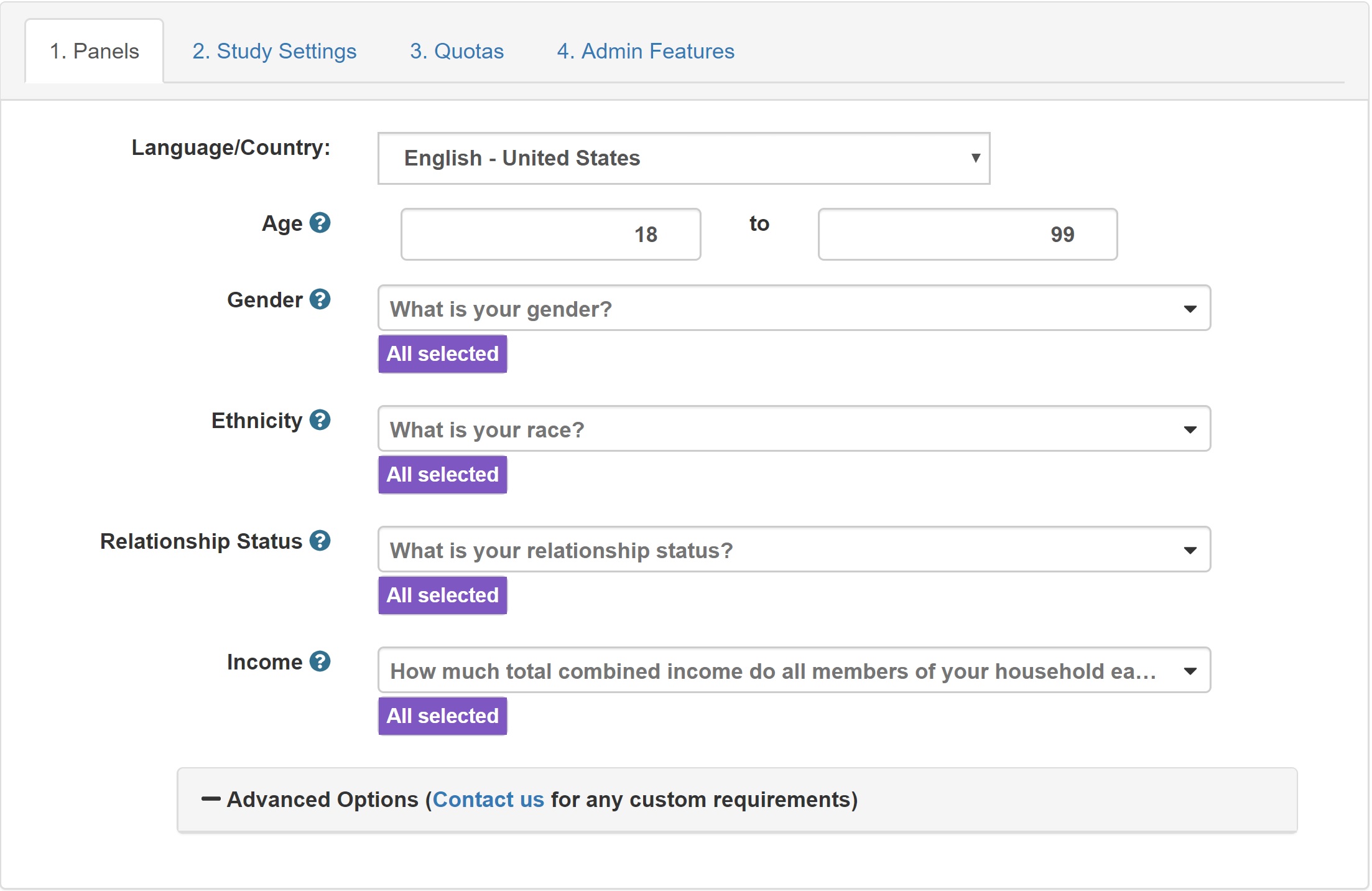The width and height of the screenshot is (1372, 891).
Task: Open the Income help question-mark icon
Action: point(320,661)
